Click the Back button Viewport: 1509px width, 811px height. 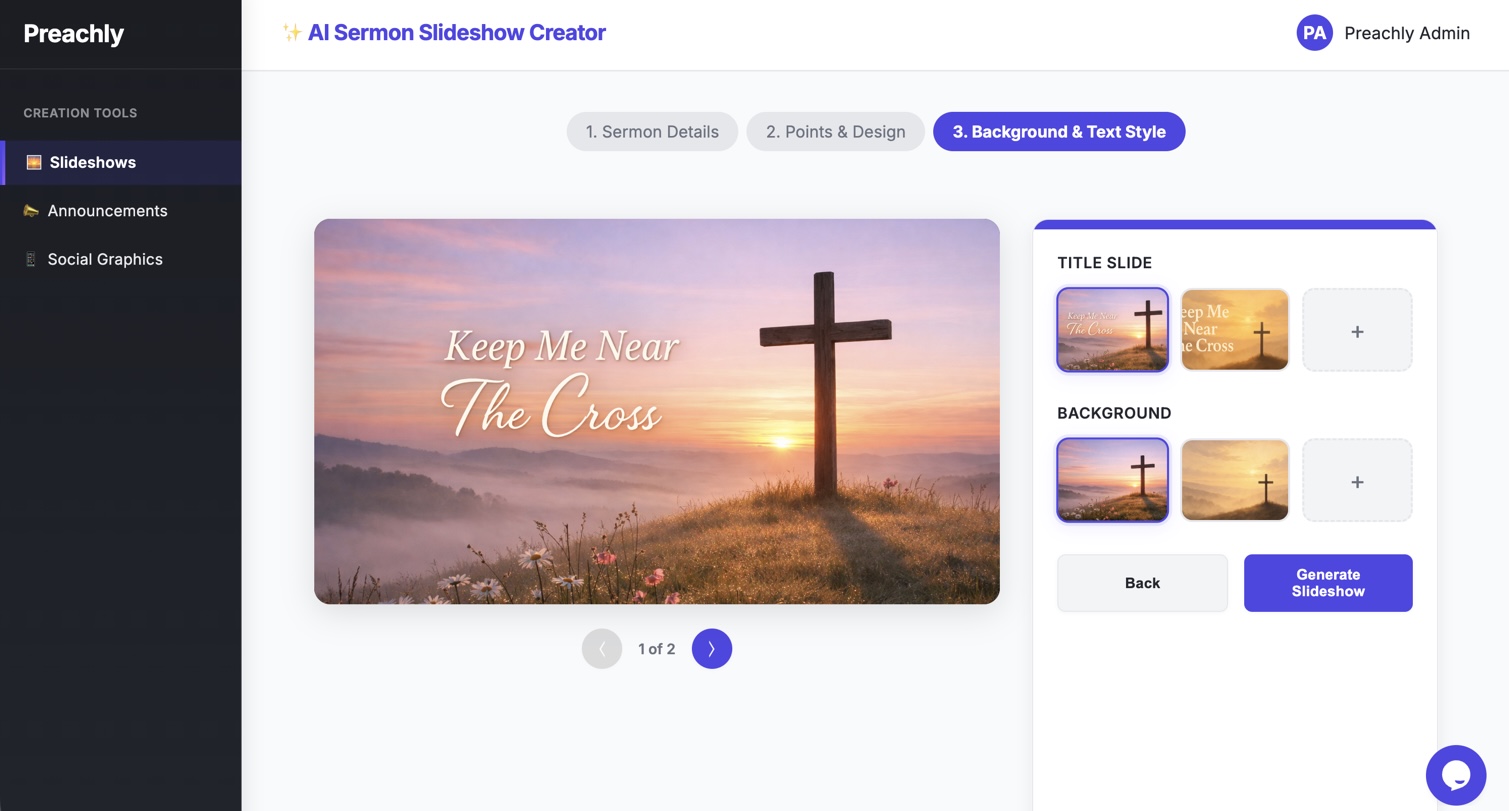pos(1142,583)
